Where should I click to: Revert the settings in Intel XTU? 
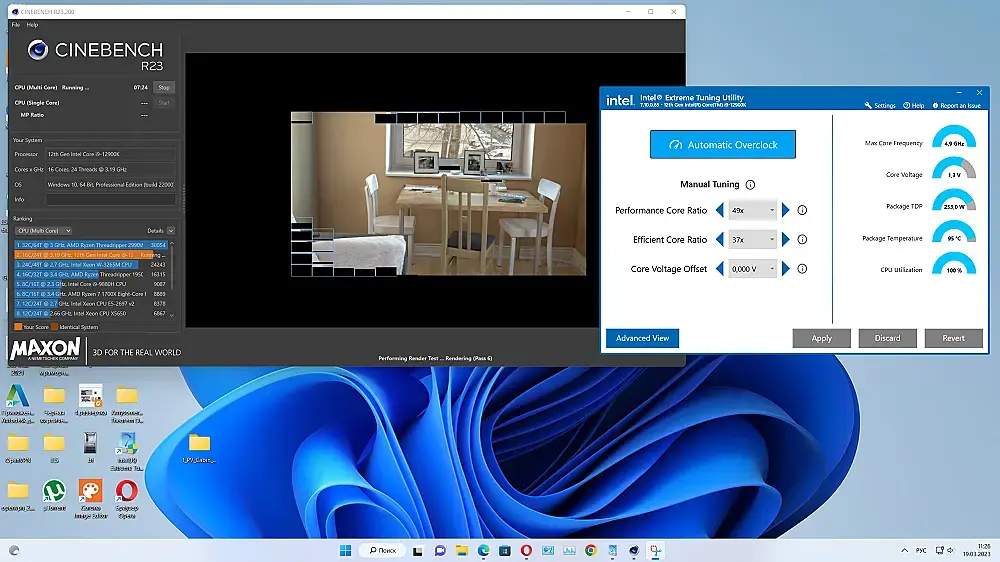click(953, 338)
